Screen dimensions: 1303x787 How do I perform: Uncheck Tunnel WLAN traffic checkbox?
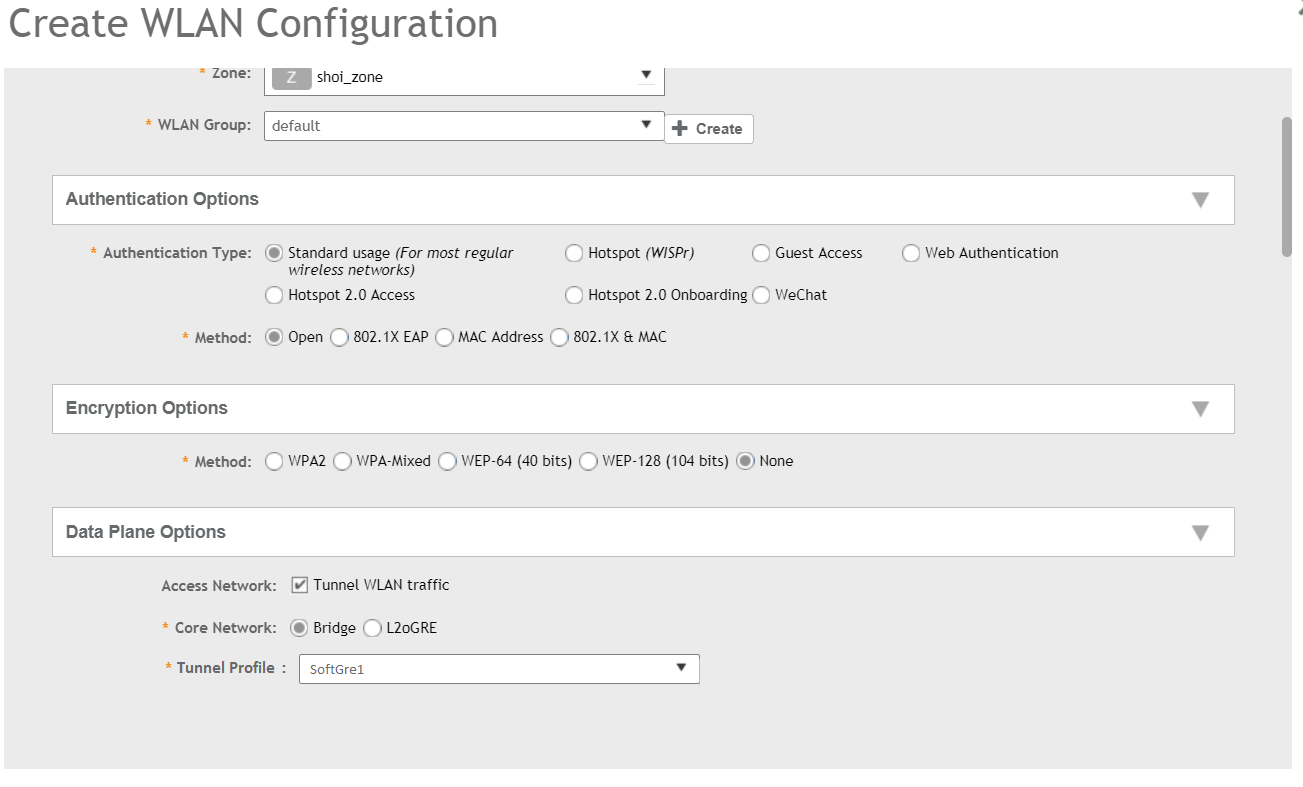pyautogui.click(x=299, y=585)
